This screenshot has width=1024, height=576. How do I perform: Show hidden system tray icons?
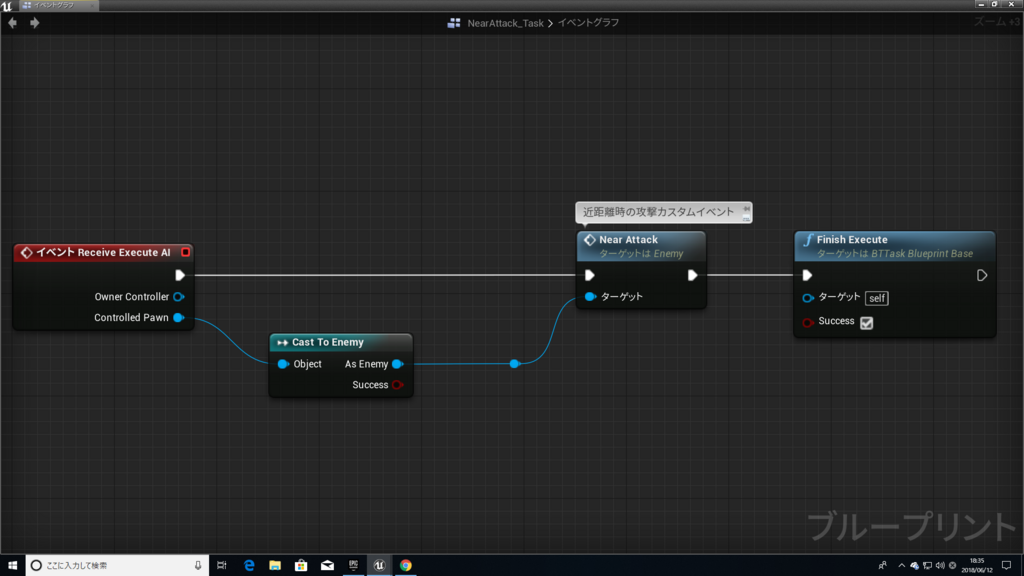(901, 566)
